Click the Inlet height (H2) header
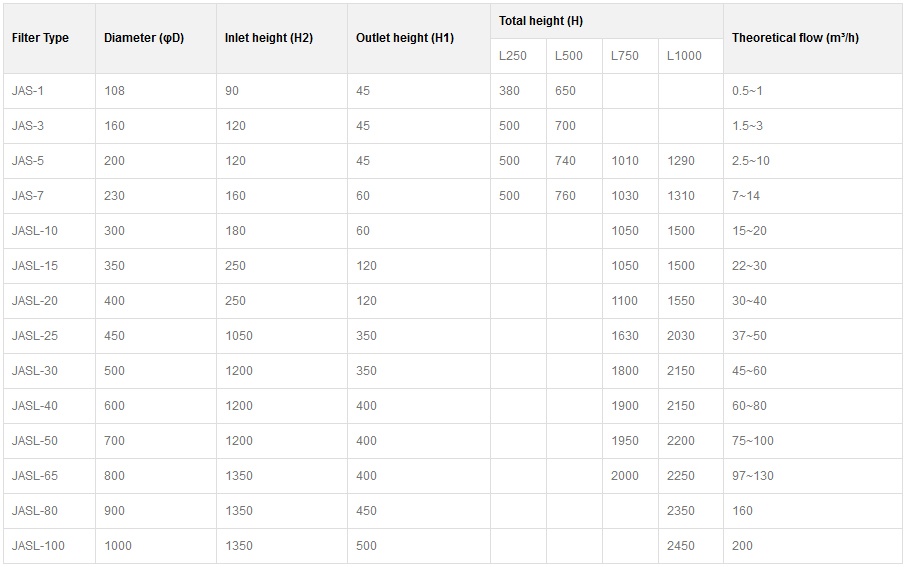Image resolution: width=906 pixels, height=567 pixels. click(269, 38)
